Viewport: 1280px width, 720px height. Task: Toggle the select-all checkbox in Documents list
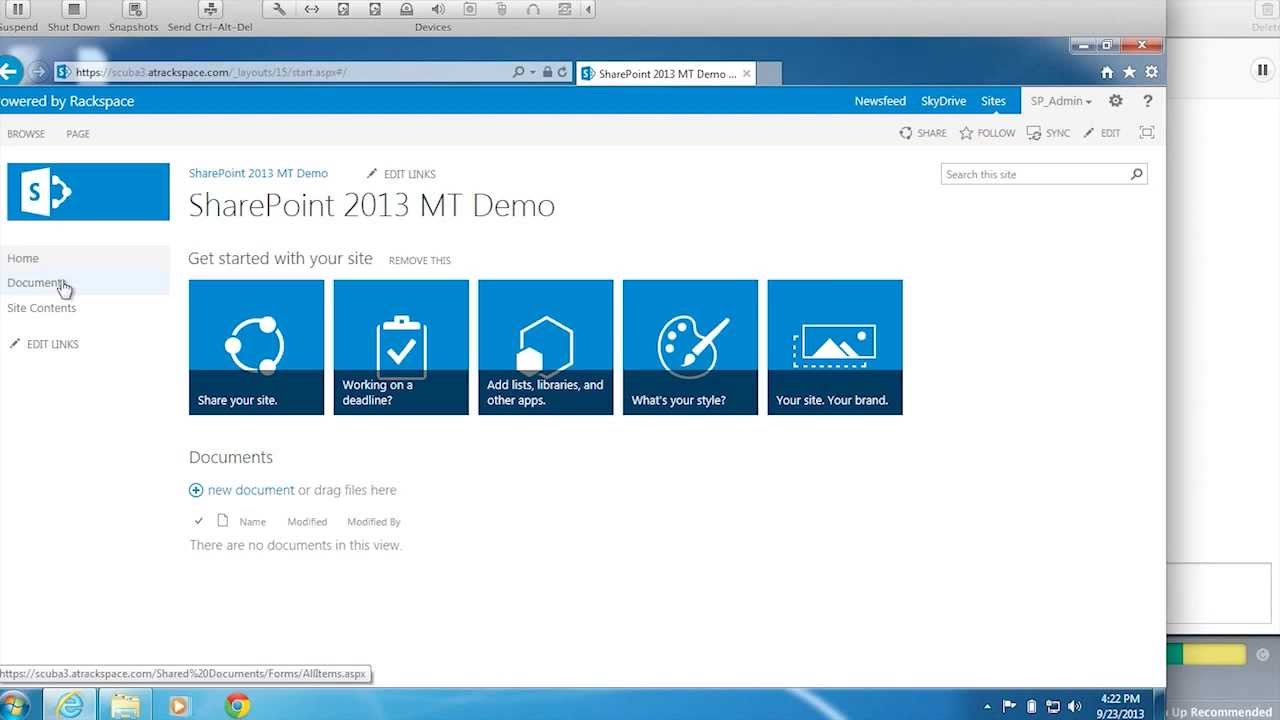coord(199,521)
